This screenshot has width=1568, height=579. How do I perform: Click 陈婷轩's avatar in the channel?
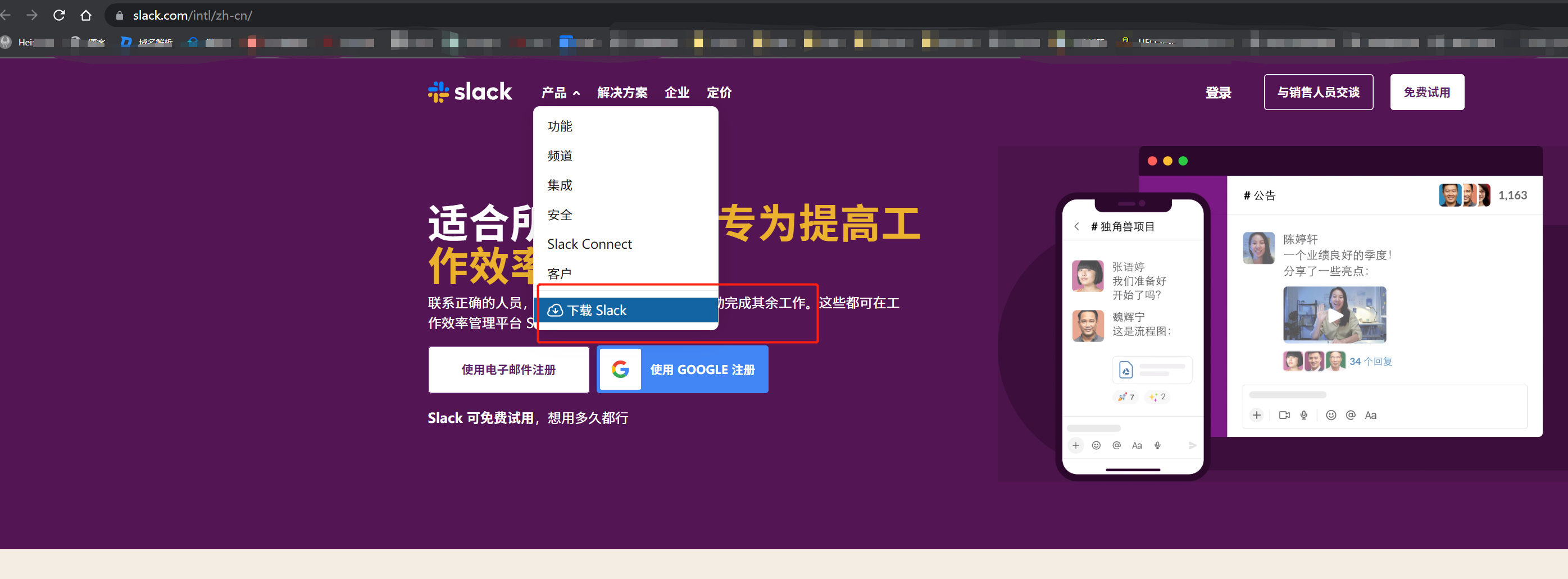point(1258,248)
